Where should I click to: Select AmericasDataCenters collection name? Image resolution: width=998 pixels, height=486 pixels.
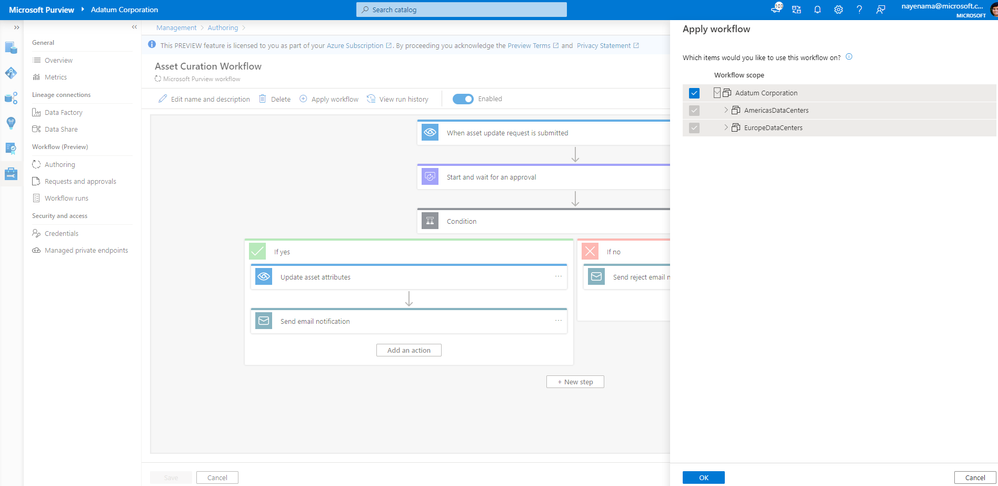point(777,110)
